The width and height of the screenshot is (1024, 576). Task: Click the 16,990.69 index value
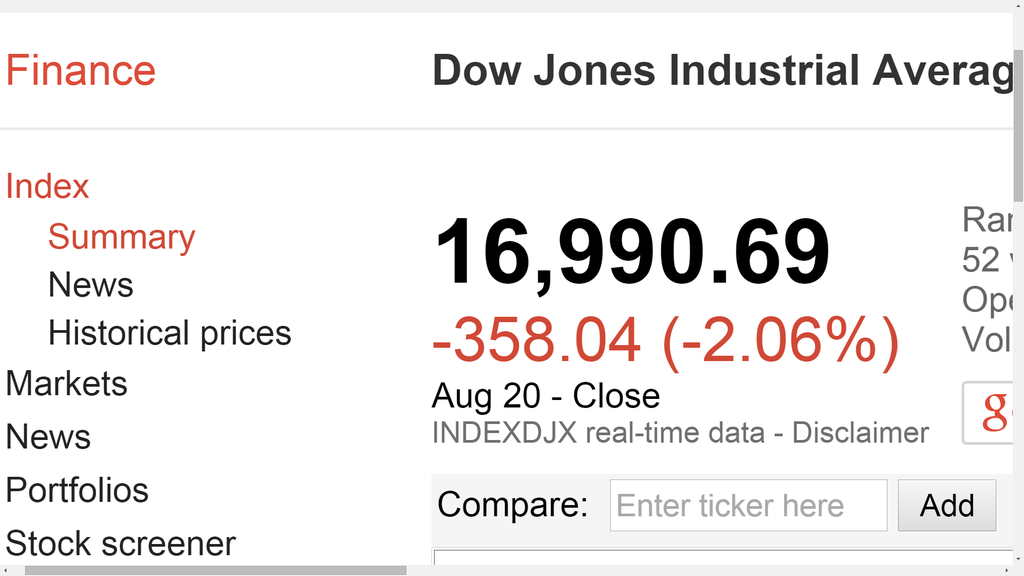[x=632, y=253]
